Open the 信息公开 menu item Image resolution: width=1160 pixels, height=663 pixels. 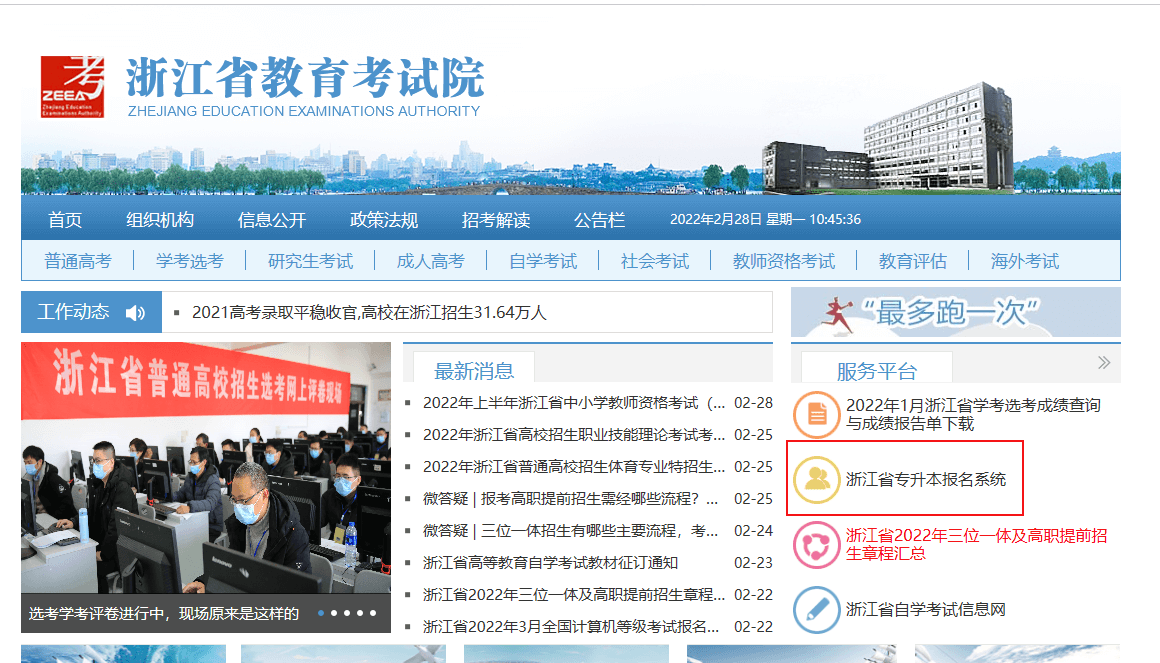pyautogui.click(x=272, y=220)
